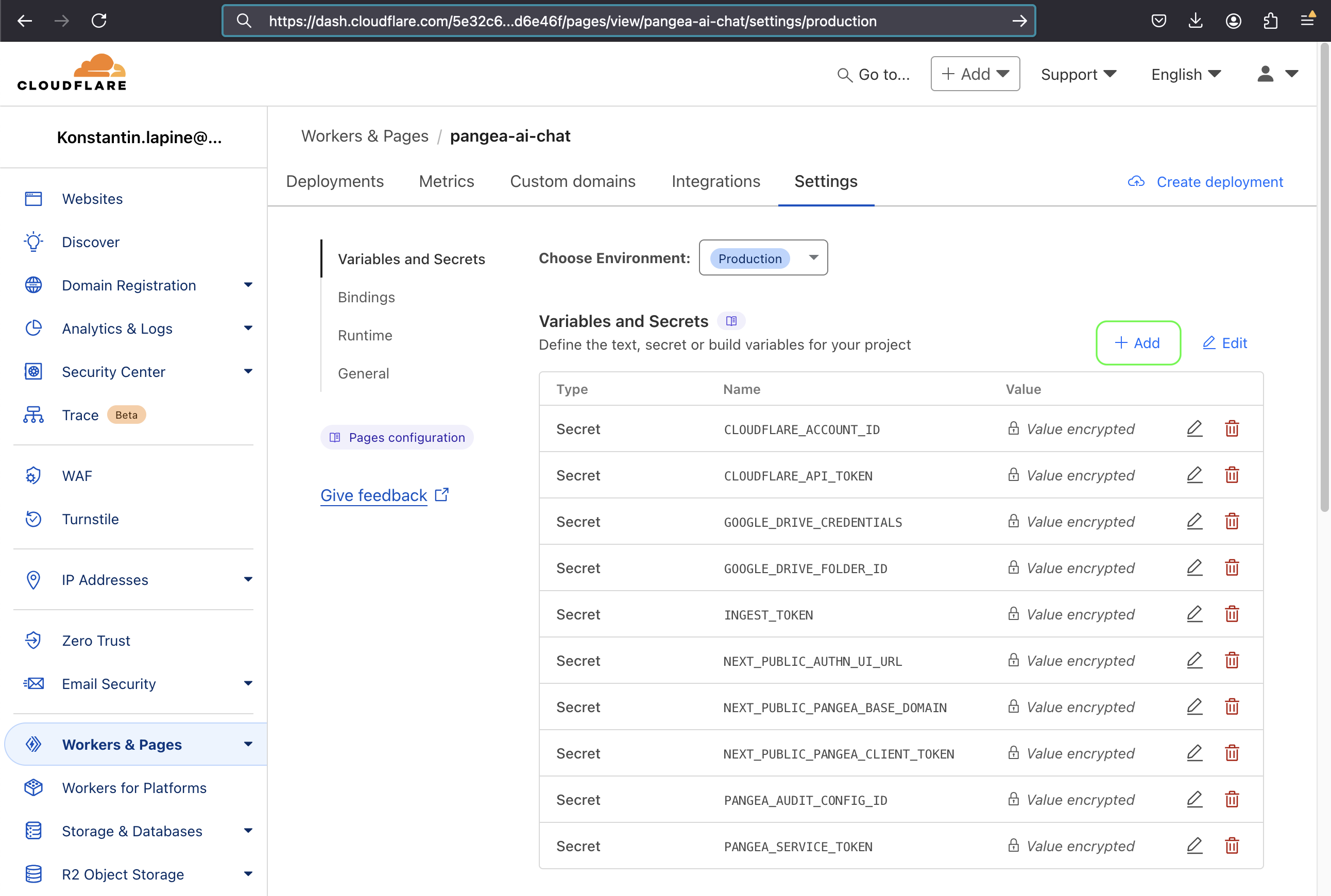This screenshot has width=1331, height=896.
Task: Click pencil icon for NEXT_PUBLIC_PANGEA_BASE_DOMAIN
Action: [1195, 707]
